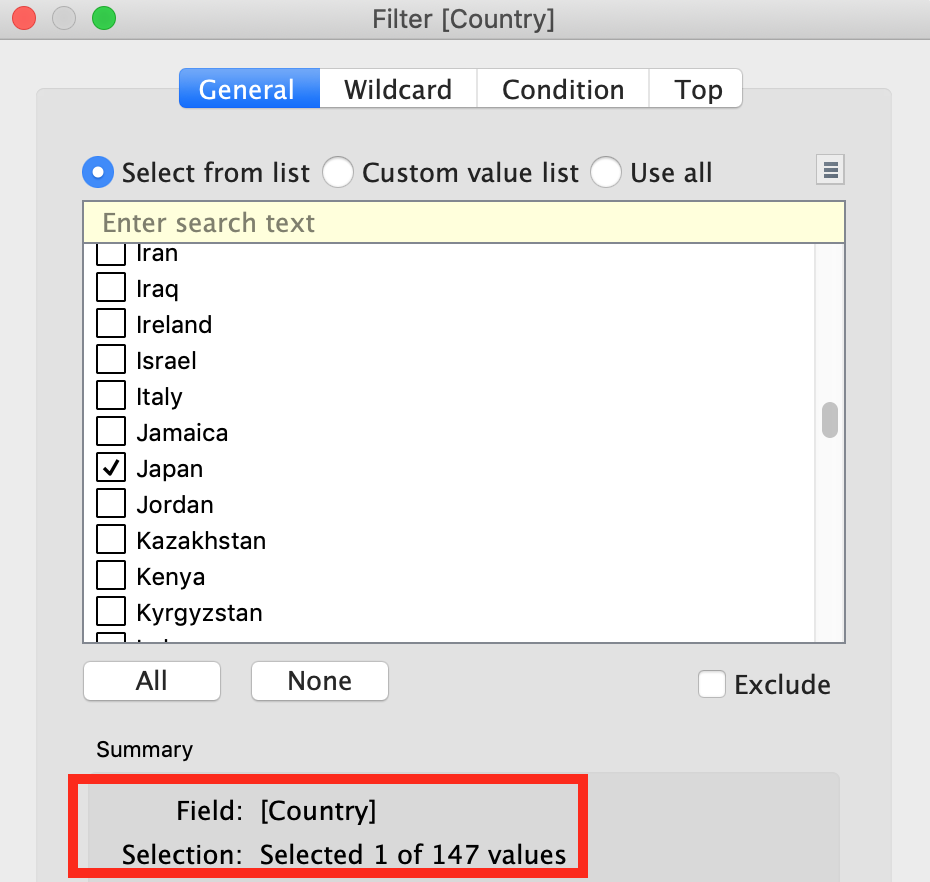Enable the Use all option
This screenshot has height=882, width=930.
coord(606,172)
